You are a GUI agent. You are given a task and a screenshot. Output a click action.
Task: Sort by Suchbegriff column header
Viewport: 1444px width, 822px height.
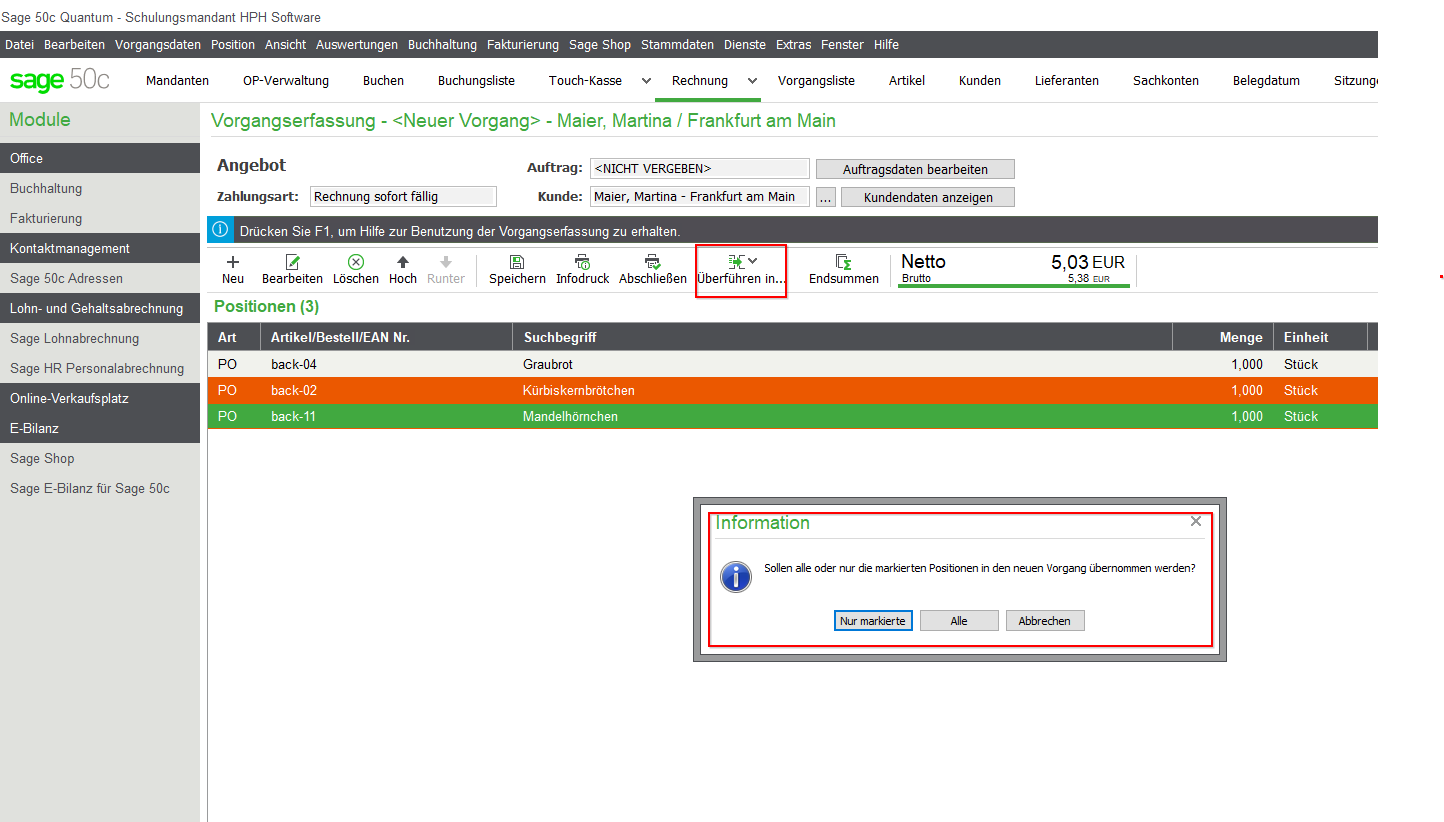click(x=842, y=337)
